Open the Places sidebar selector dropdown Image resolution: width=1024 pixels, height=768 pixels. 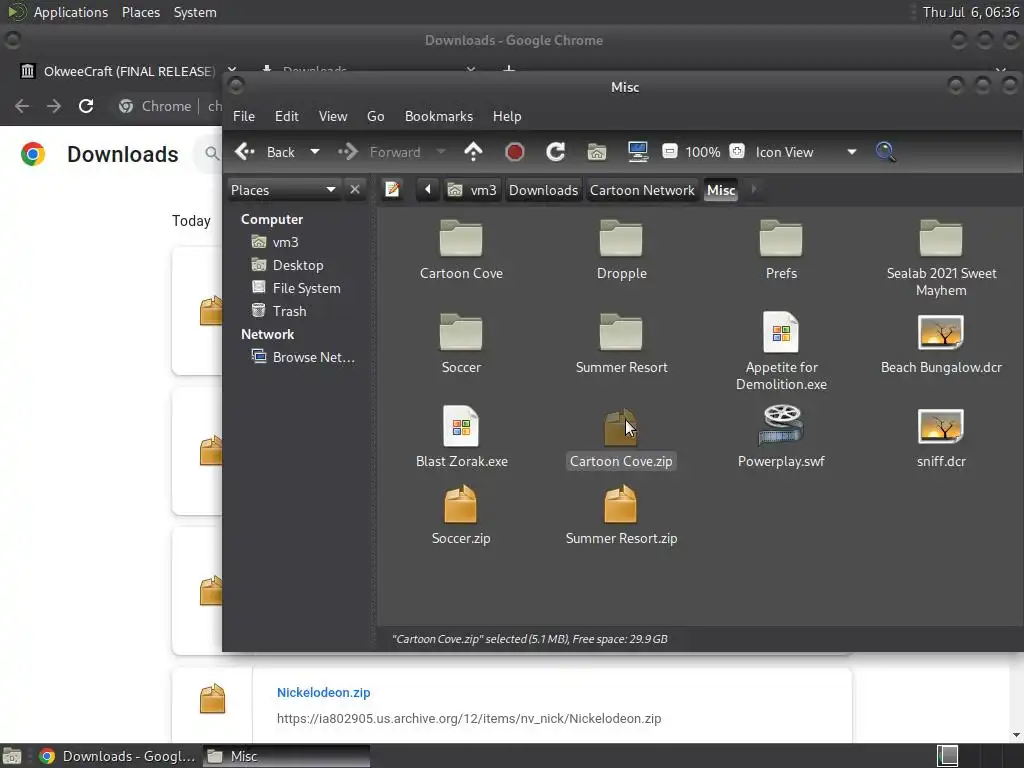pos(283,190)
